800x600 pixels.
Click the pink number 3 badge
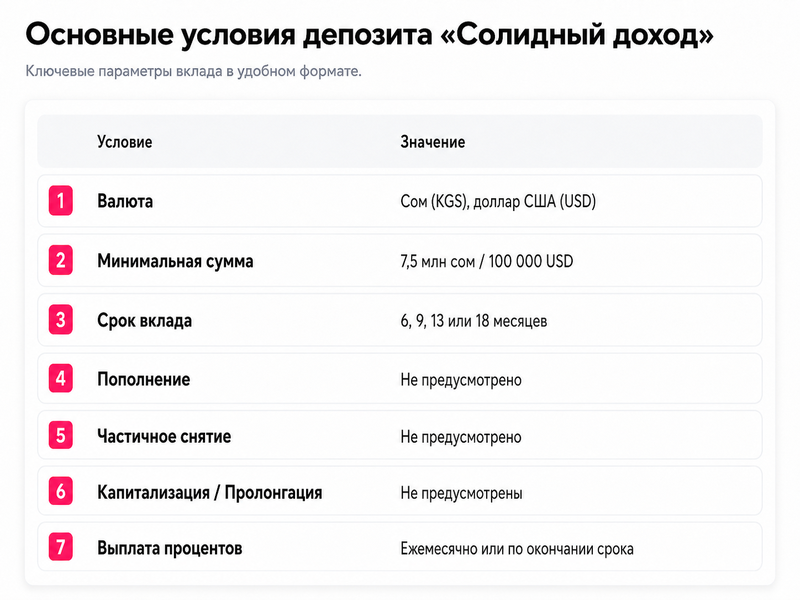(61, 320)
